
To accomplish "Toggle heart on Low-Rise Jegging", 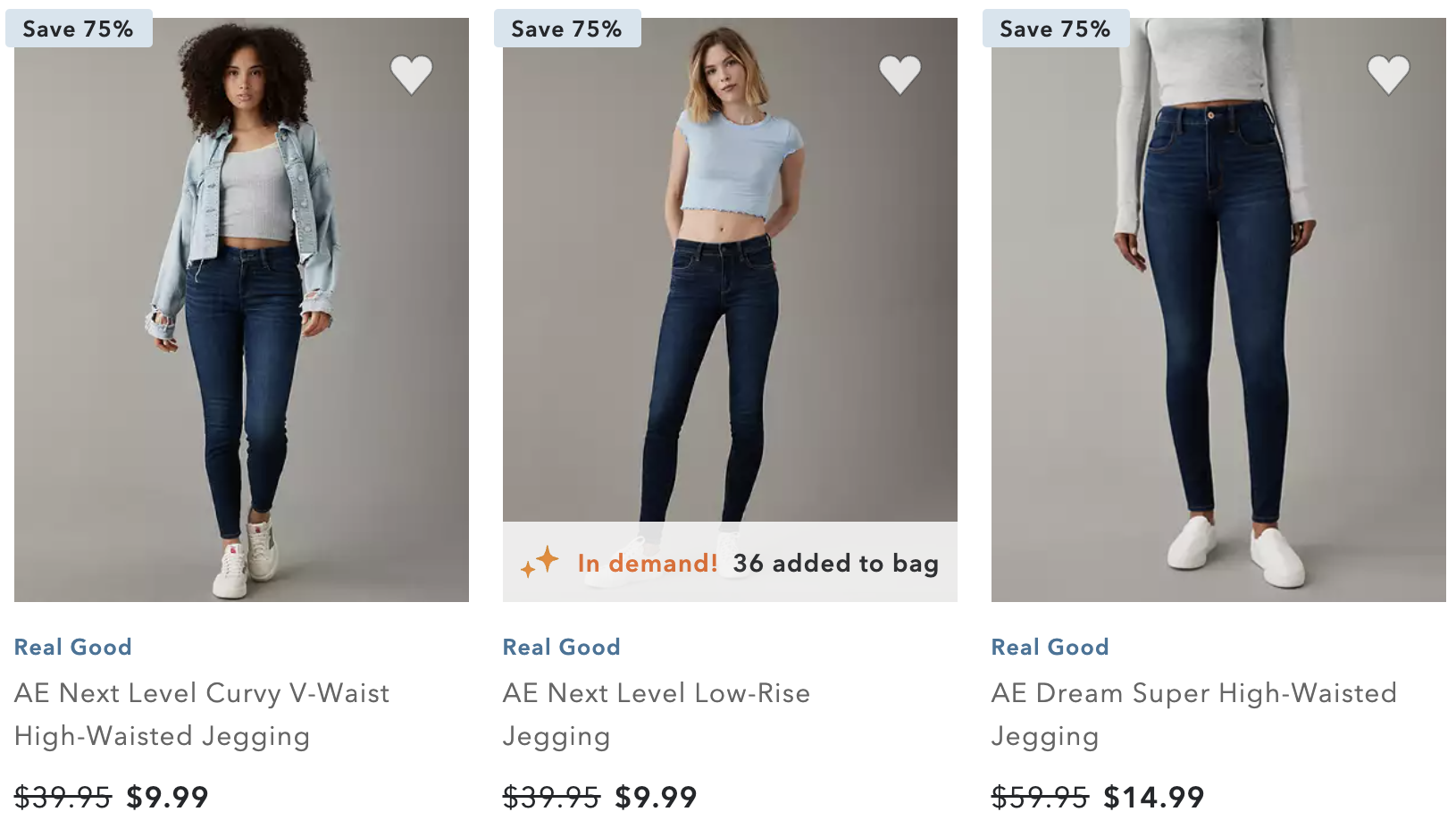I will click(x=900, y=74).
